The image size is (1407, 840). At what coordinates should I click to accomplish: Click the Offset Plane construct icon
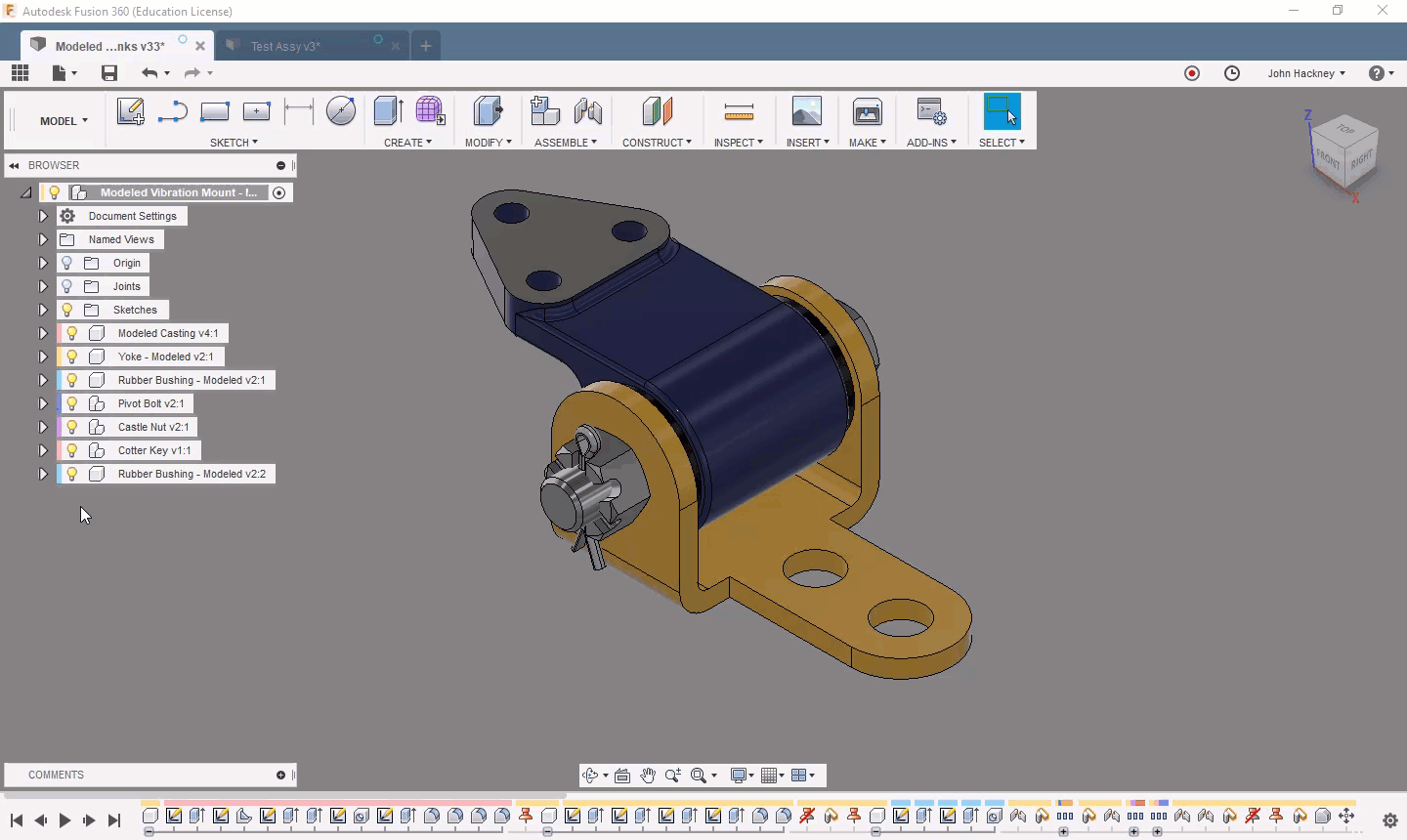[x=657, y=111]
